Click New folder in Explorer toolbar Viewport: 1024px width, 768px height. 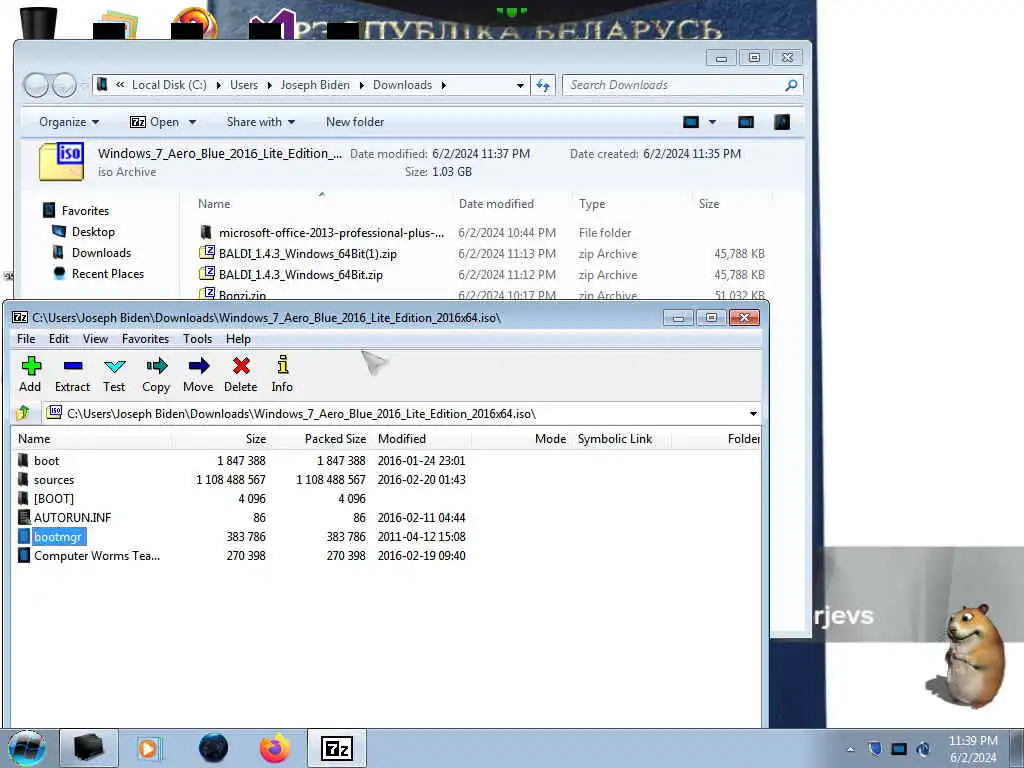pos(355,121)
